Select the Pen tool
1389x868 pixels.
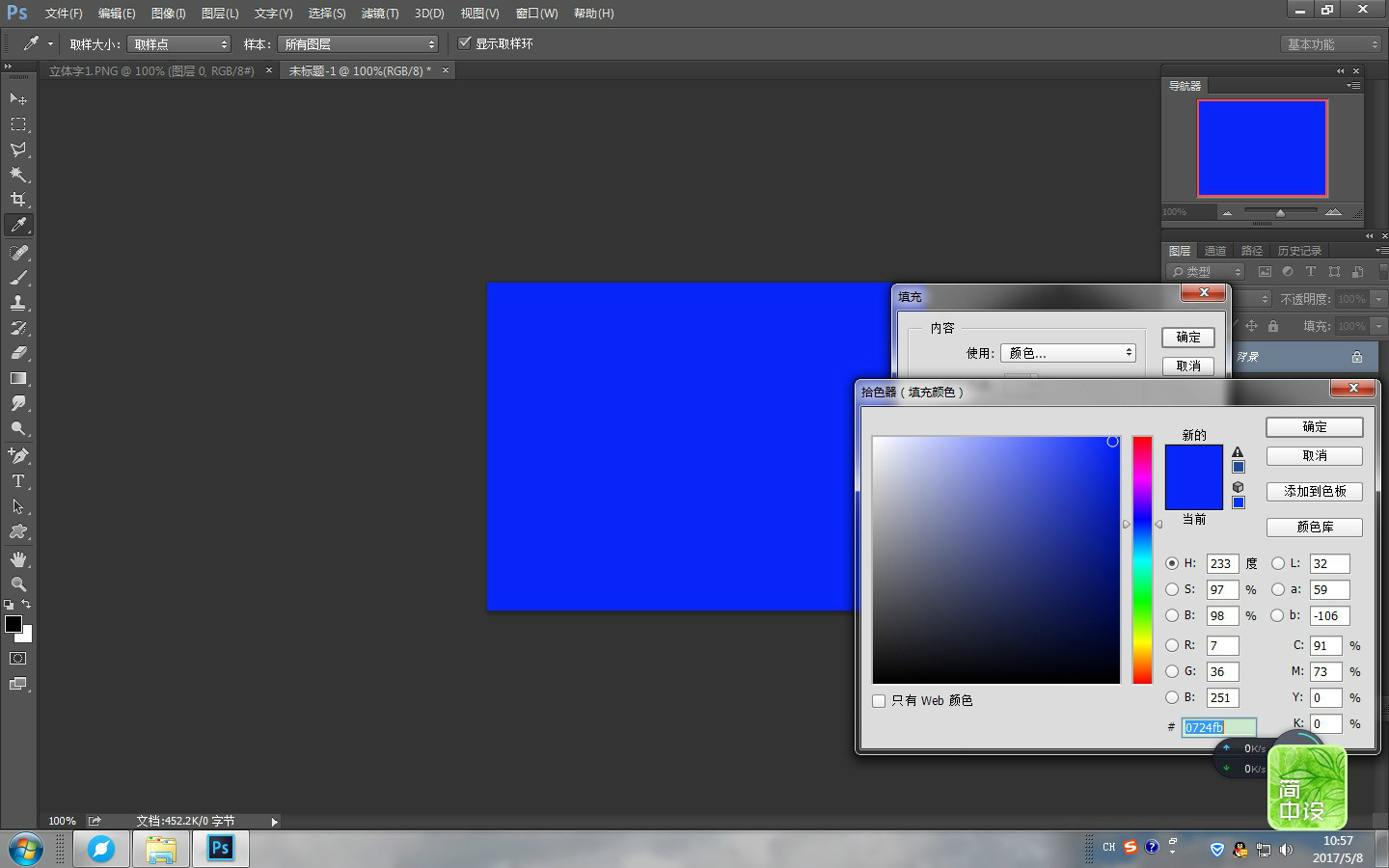tap(18, 455)
